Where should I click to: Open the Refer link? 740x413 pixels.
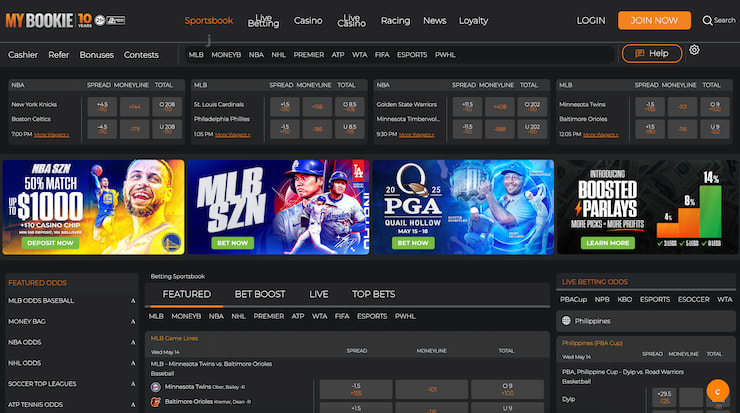(59, 55)
